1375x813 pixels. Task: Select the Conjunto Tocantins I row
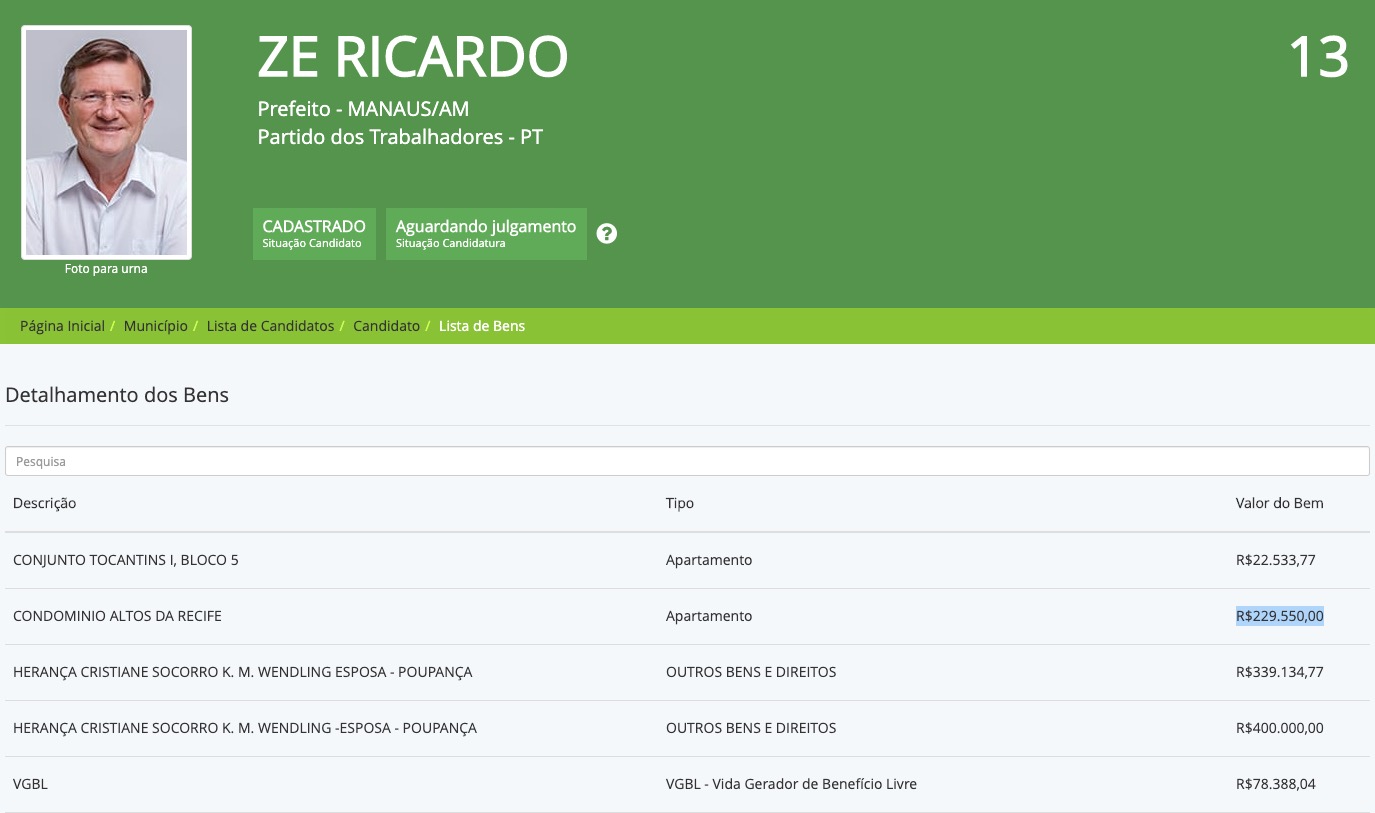[126, 560]
